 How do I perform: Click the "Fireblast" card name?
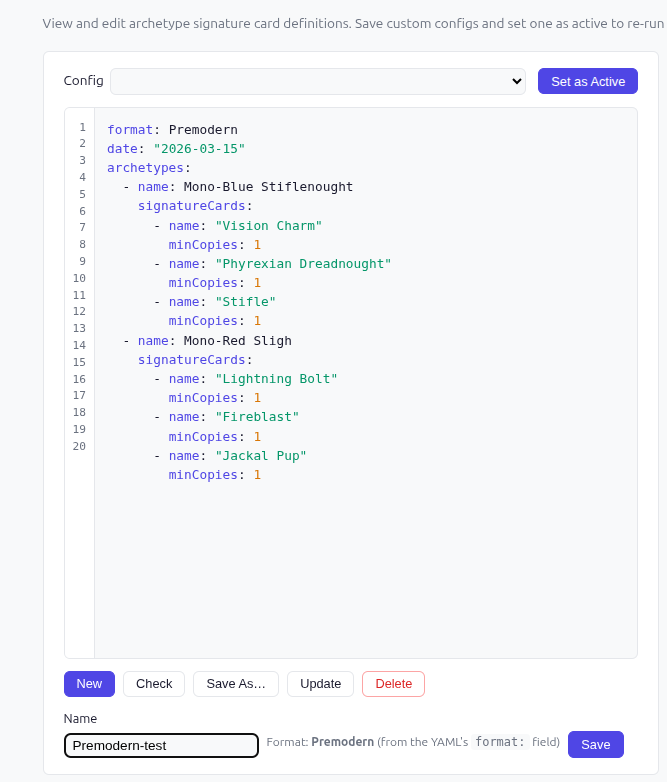click(257, 417)
